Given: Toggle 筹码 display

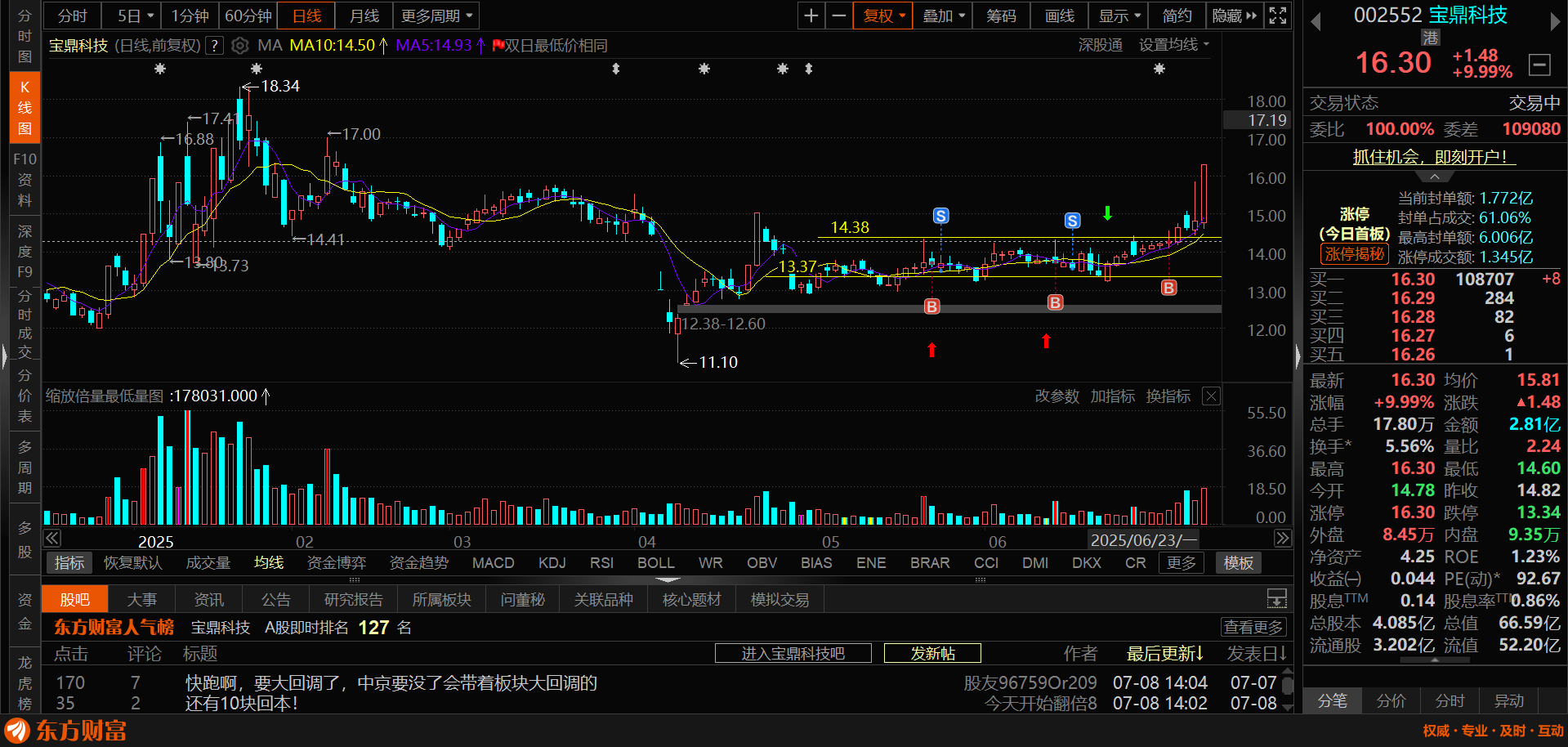Looking at the screenshot, I should tap(1002, 16).
